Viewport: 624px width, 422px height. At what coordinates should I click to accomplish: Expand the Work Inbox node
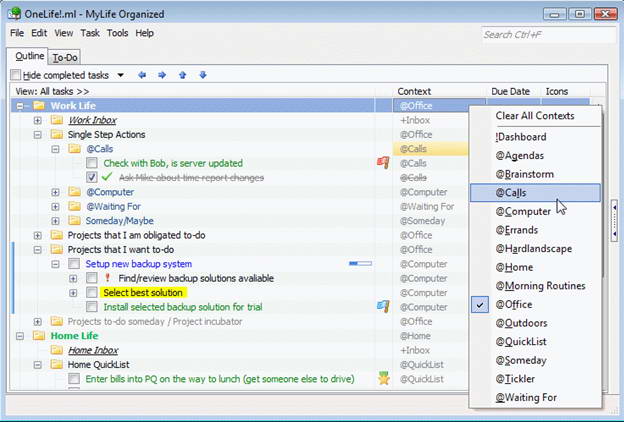[x=37, y=120]
